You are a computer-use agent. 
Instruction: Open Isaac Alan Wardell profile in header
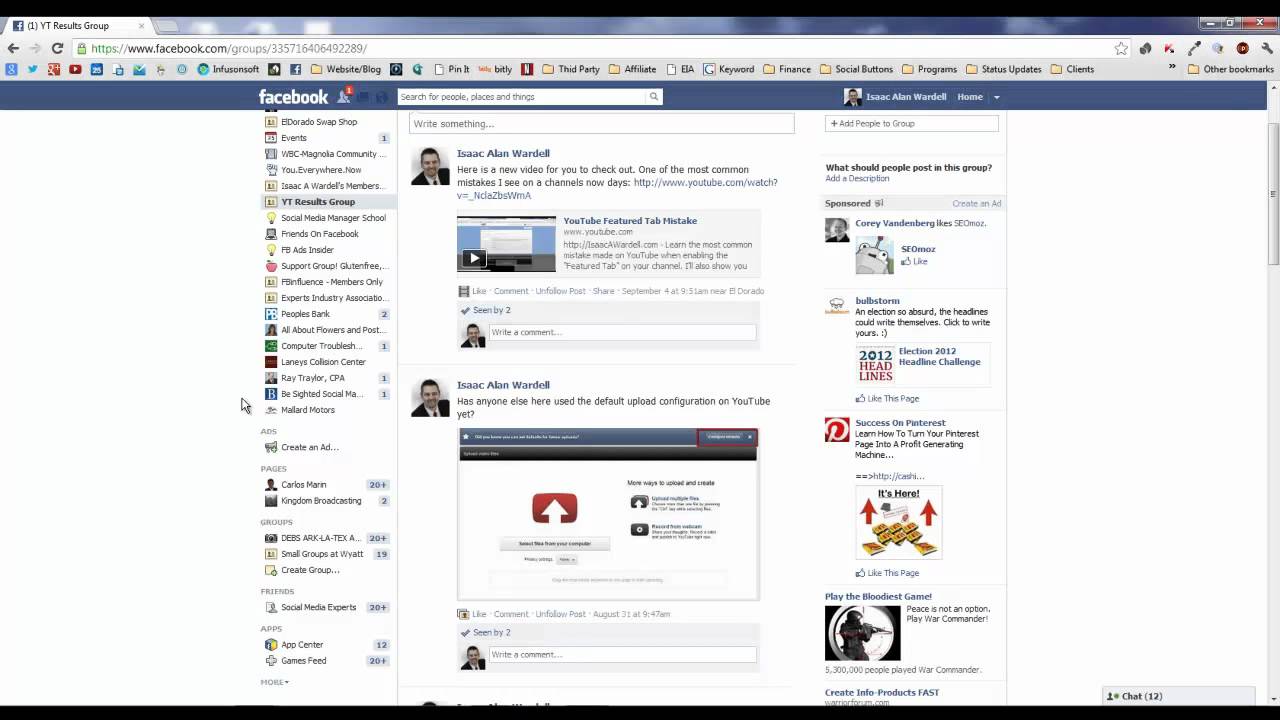896,97
